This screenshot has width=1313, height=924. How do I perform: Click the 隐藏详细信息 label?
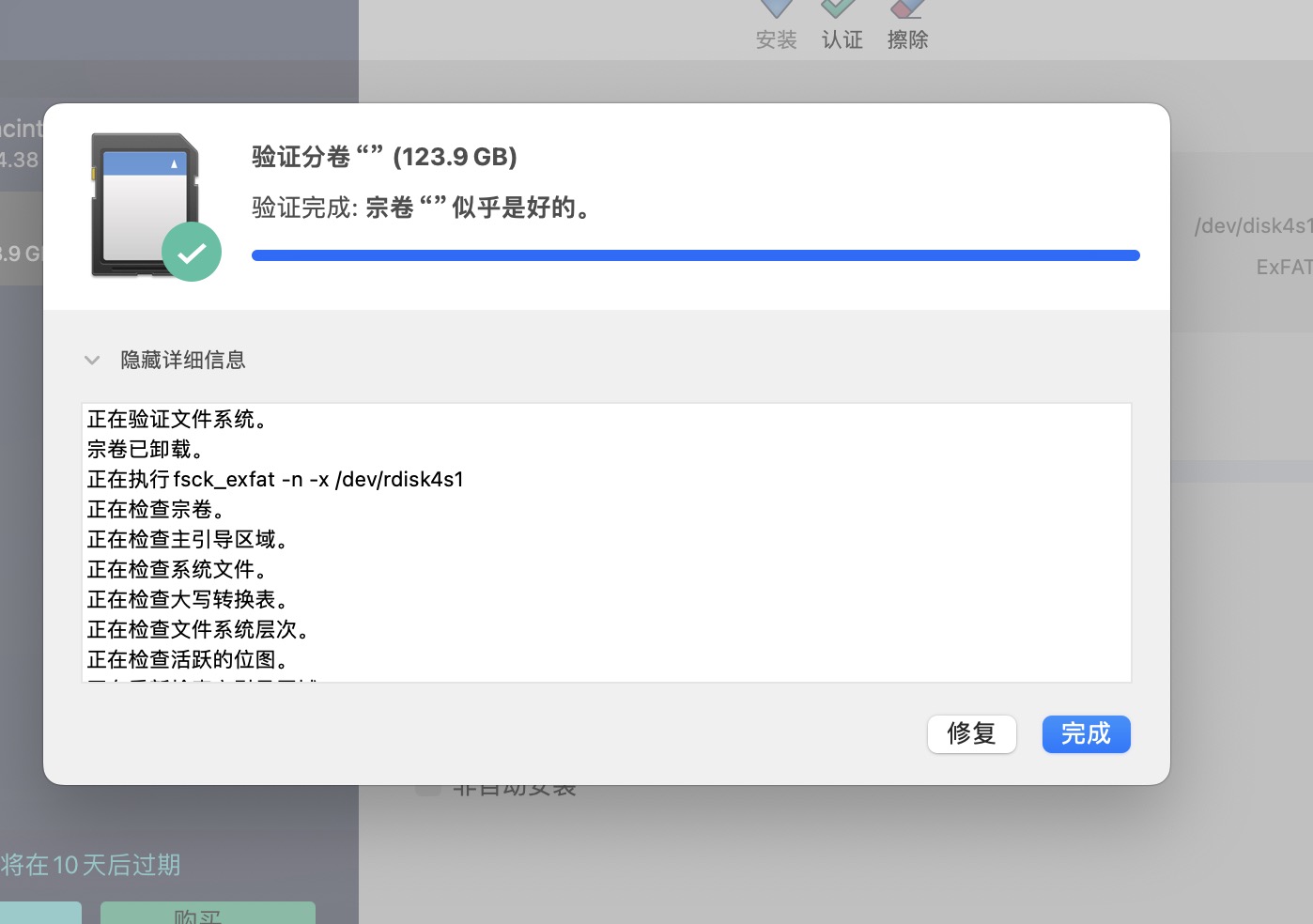click(183, 360)
